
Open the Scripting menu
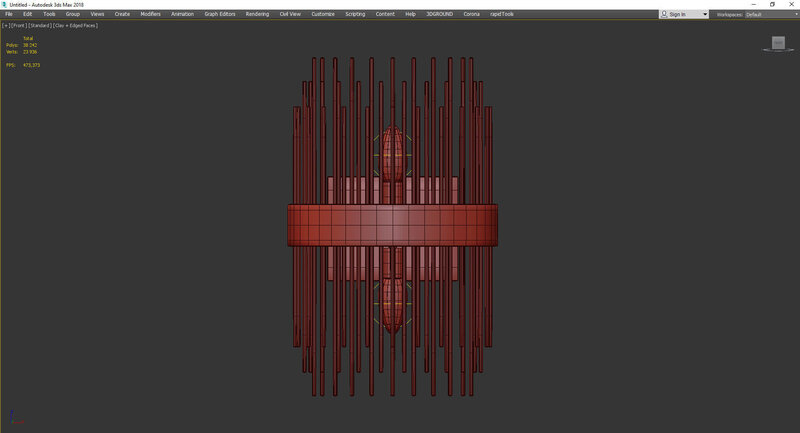[355, 14]
